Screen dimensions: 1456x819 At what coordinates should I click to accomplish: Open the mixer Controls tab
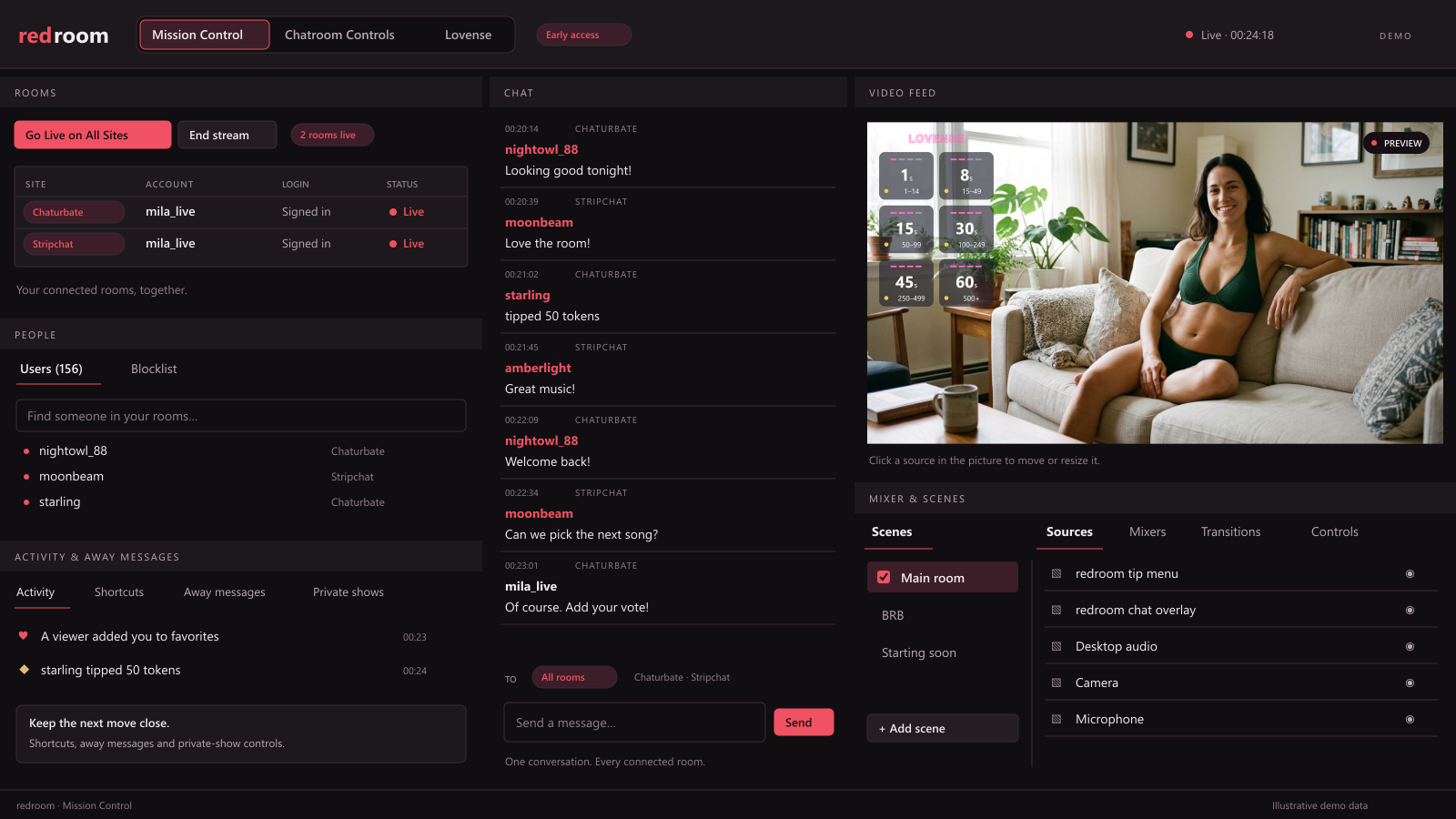pos(1335,532)
